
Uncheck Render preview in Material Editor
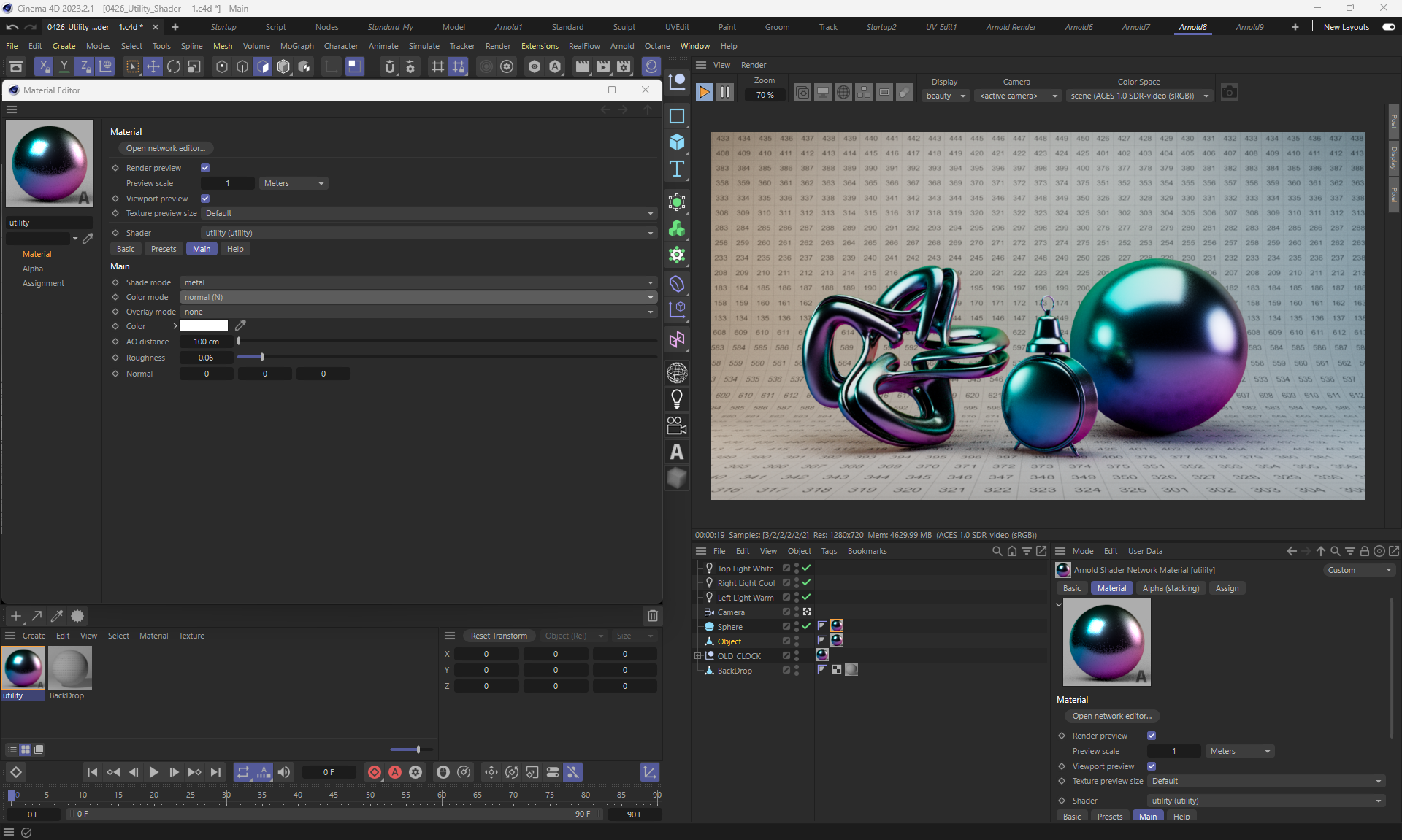pyautogui.click(x=205, y=168)
